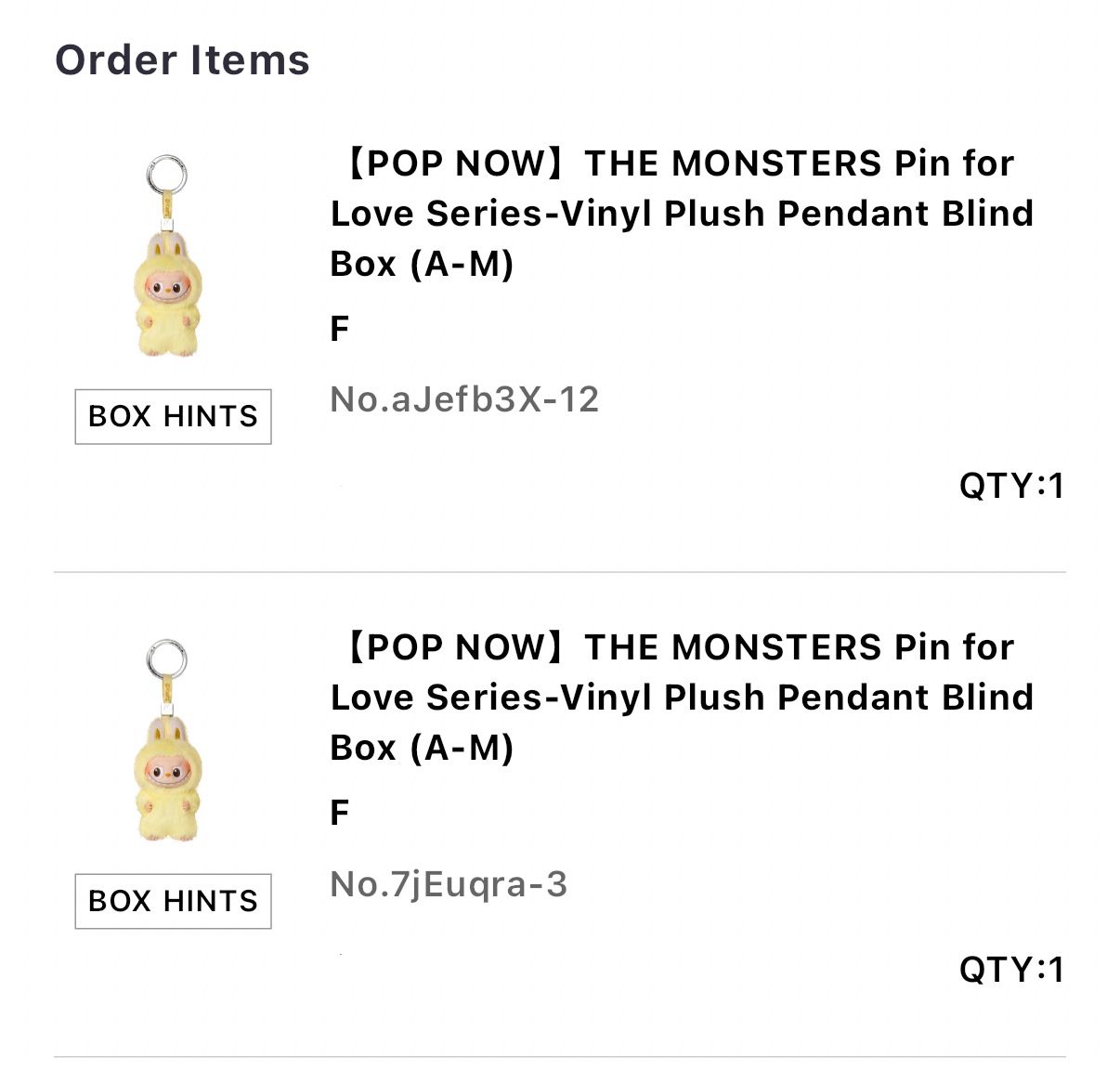
Task: Select the order number No.aJefb3X-12
Action: [464, 399]
